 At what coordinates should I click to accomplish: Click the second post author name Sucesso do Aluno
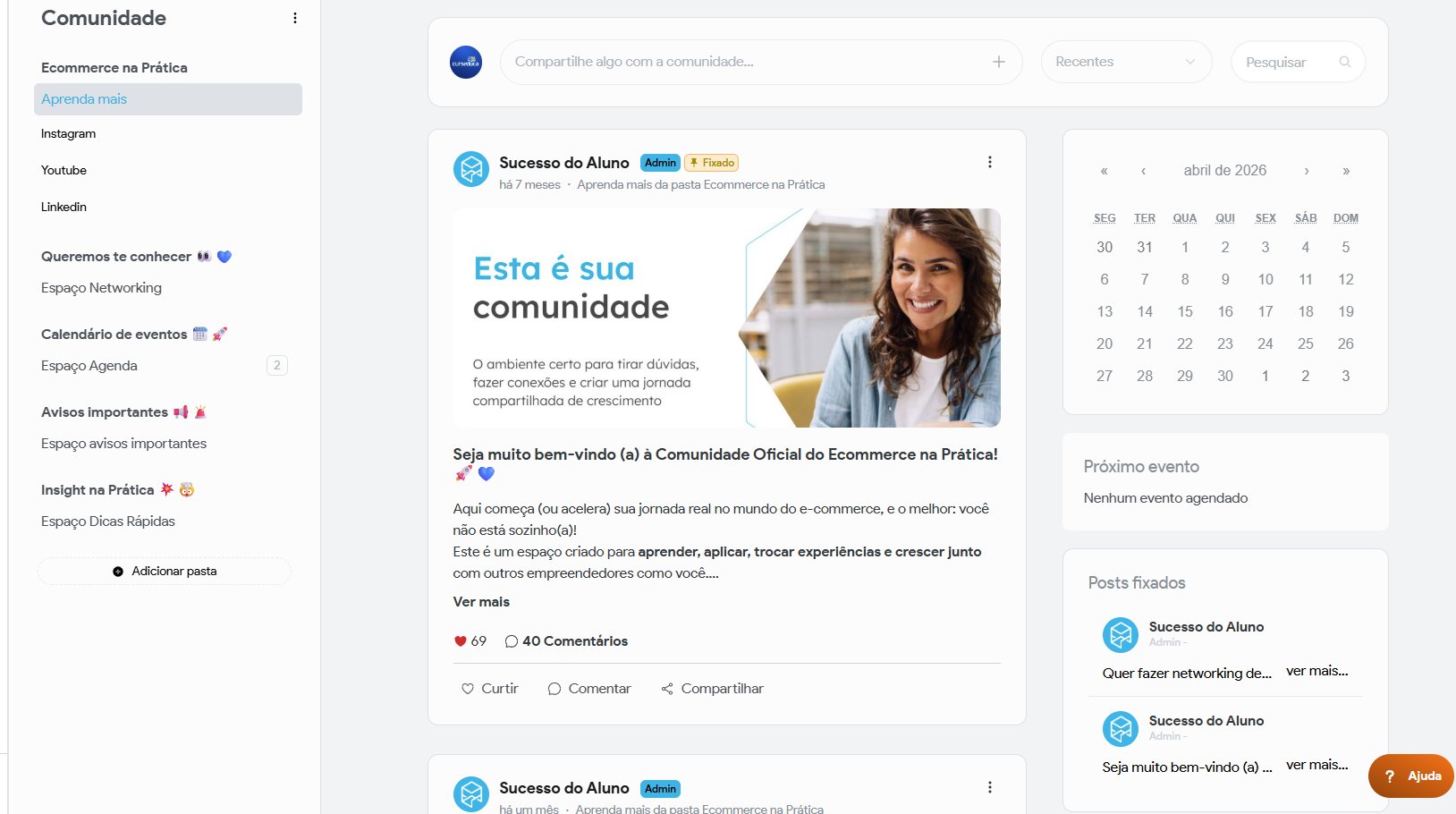tap(564, 788)
